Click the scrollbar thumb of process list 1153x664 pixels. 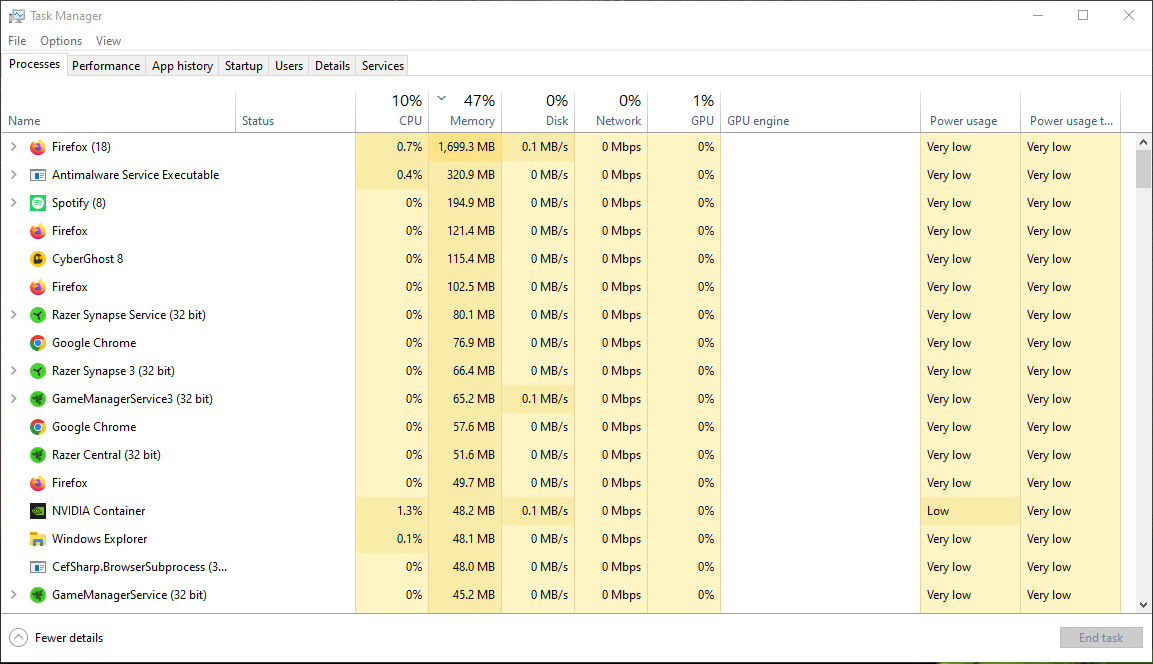coord(1143,170)
